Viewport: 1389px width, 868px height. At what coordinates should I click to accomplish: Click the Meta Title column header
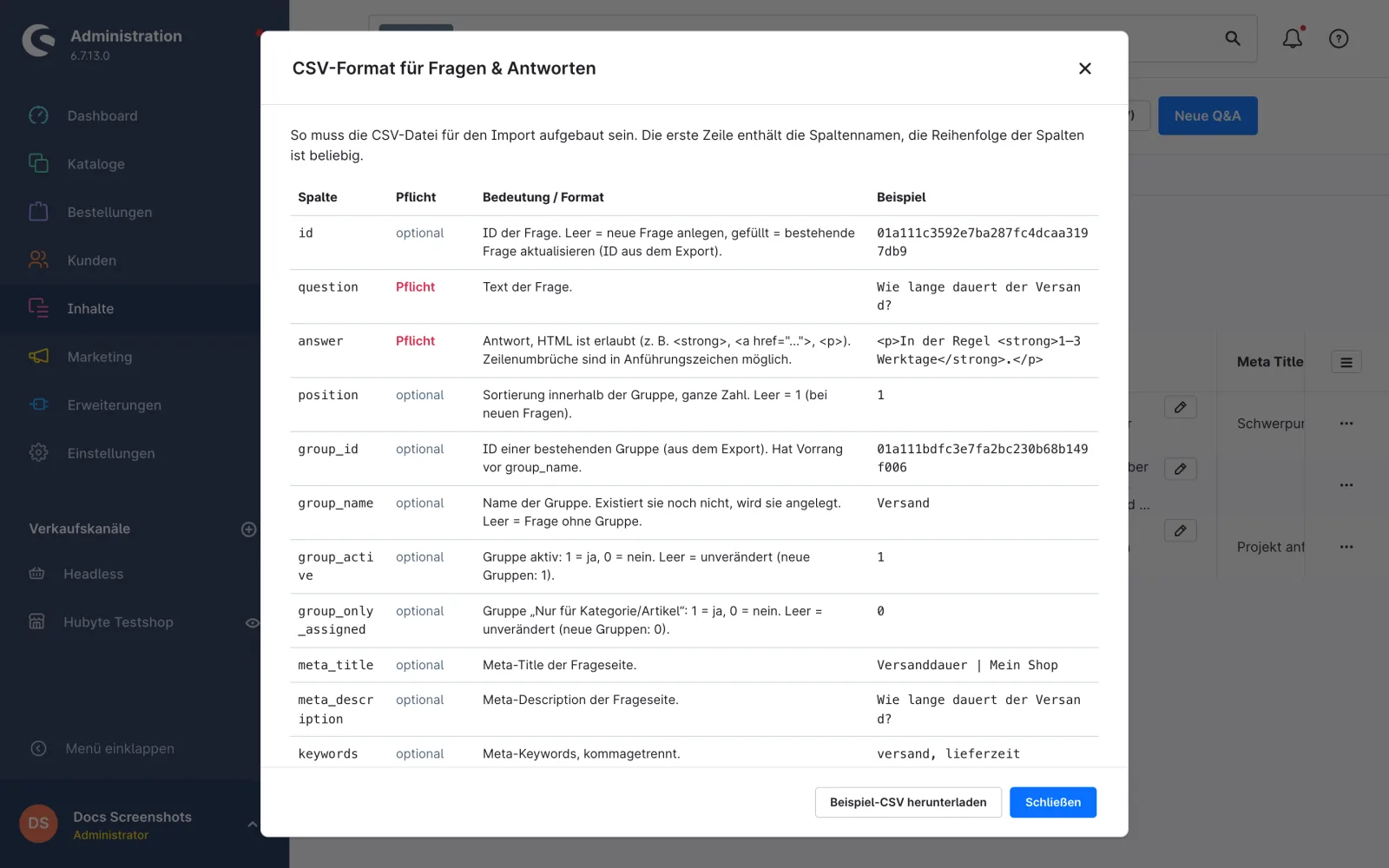coord(1270,362)
